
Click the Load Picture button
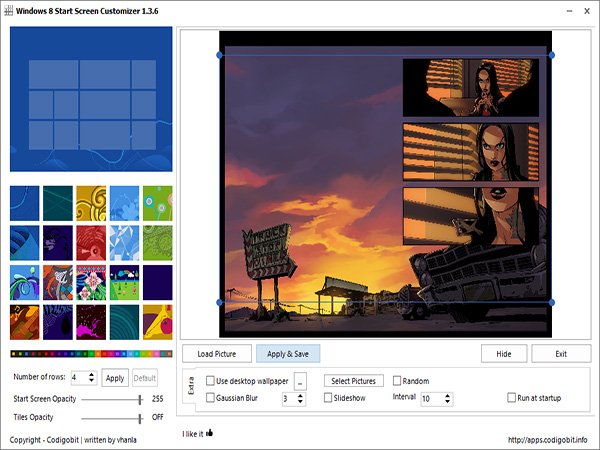(217, 354)
